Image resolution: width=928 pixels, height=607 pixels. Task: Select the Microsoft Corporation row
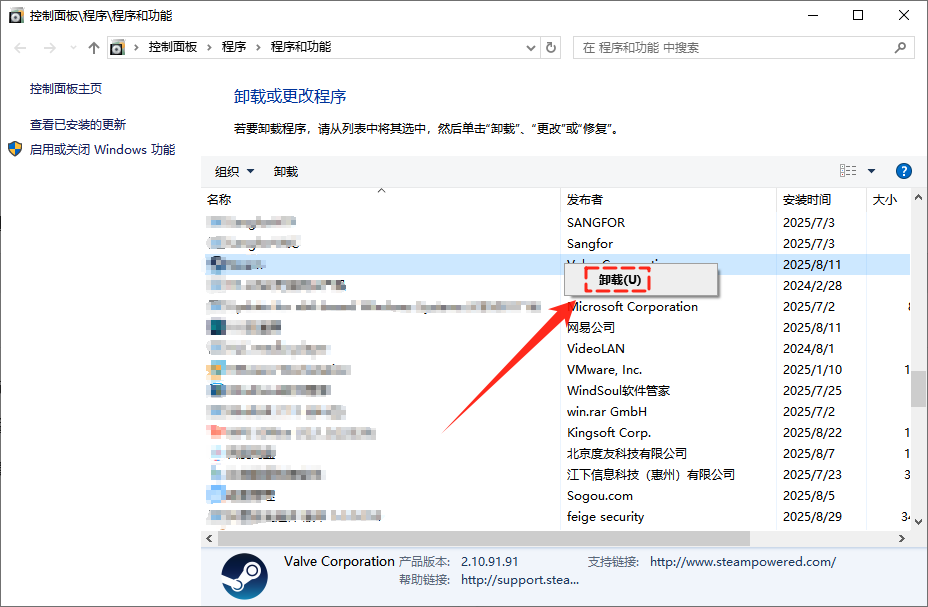click(x=556, y=306)
